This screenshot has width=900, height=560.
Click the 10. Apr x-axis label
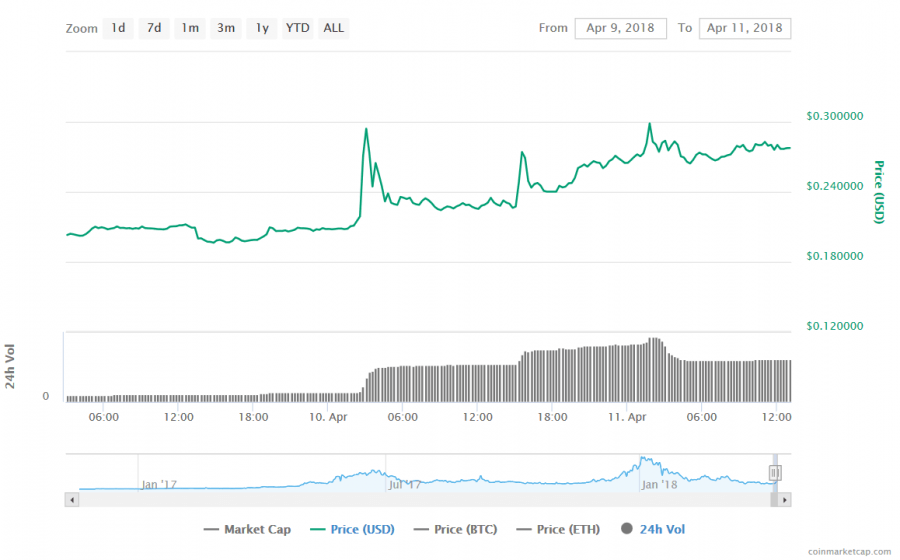[328, 417]
